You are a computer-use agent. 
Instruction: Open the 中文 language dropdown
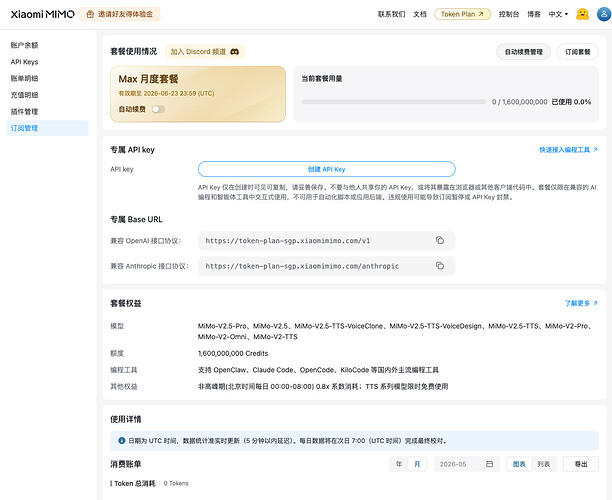[558, 14]
